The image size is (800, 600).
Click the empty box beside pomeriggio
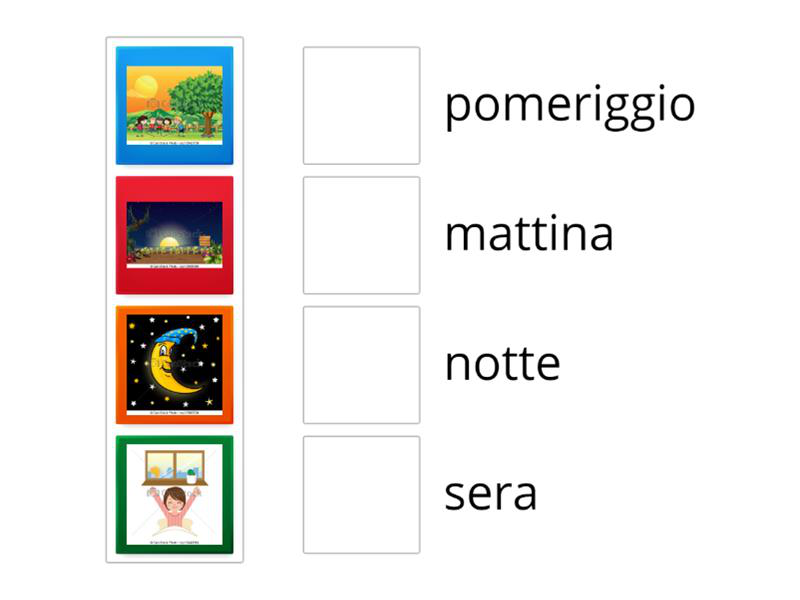[x=361, y=105]
